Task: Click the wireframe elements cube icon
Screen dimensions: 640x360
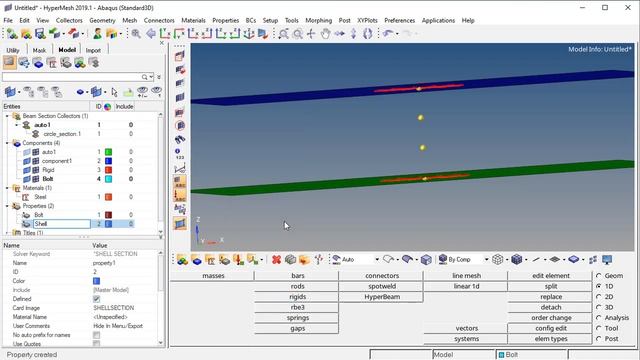Action: point(498,260)
